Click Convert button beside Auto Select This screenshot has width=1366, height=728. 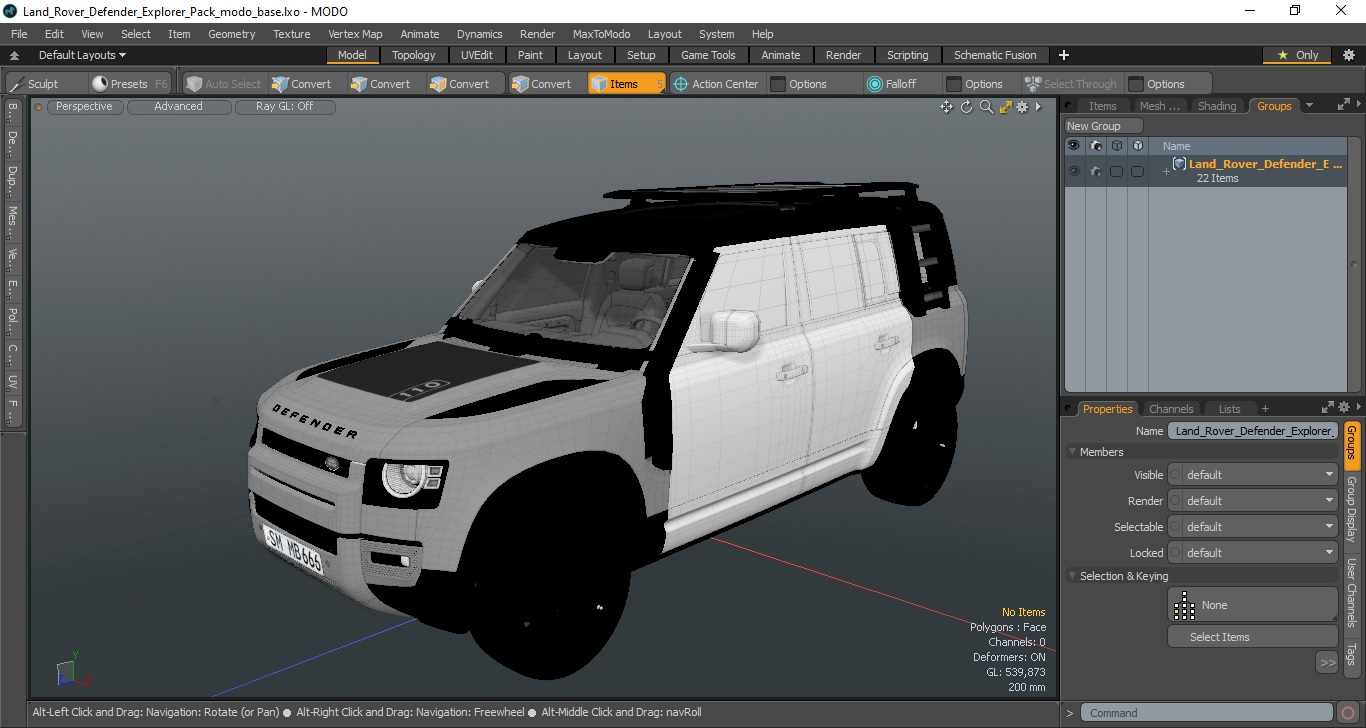(x=301, y=84)
